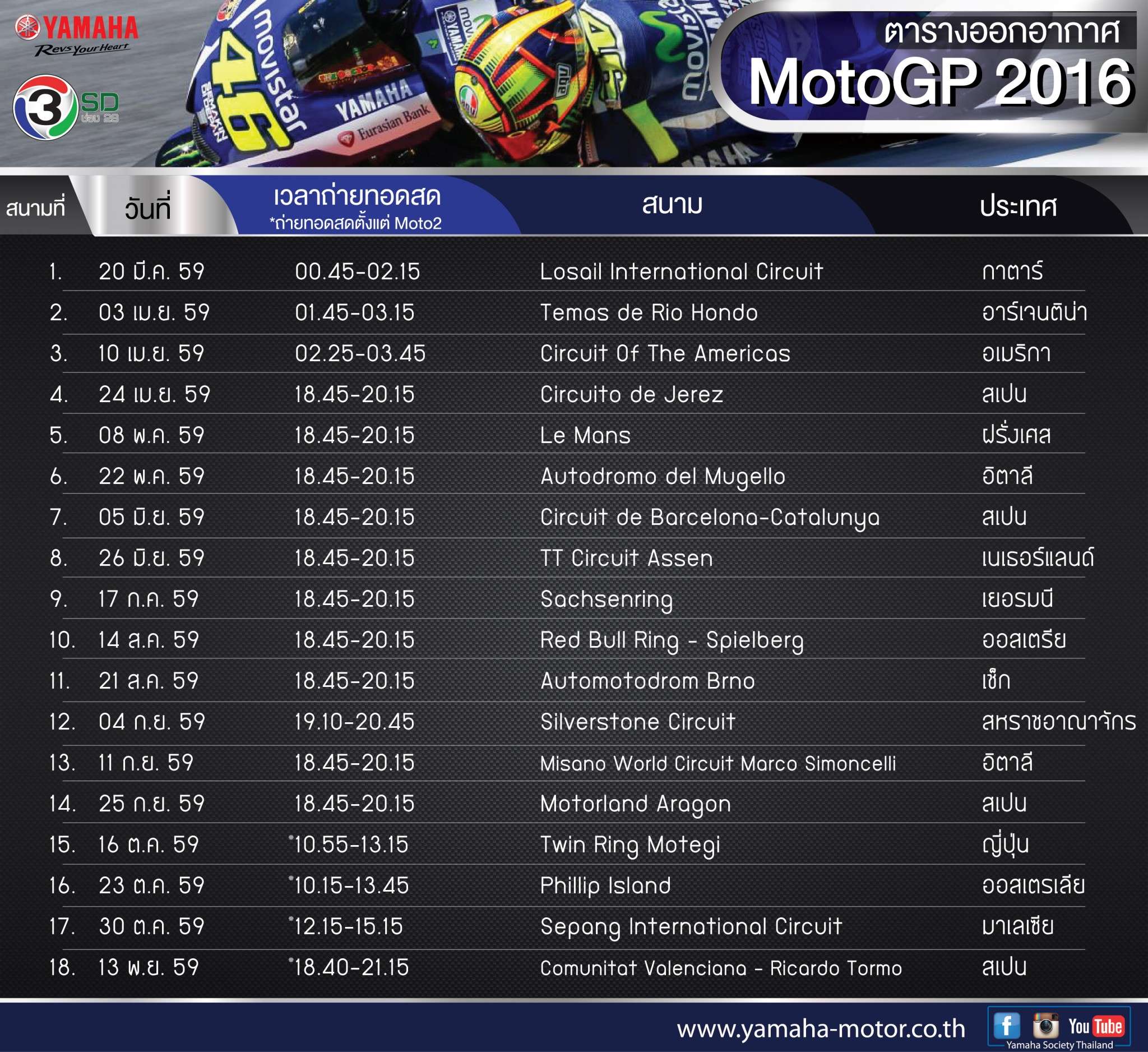Viewport: 1148px width, 1052px height.
Task: Click country กาตาร์
Action: [1012, 270]
